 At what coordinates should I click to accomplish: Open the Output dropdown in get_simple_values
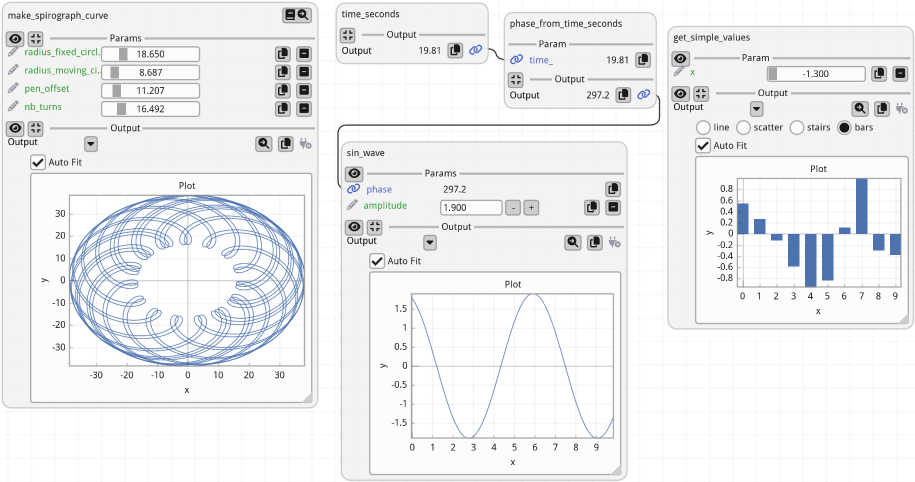click(757, 109)
